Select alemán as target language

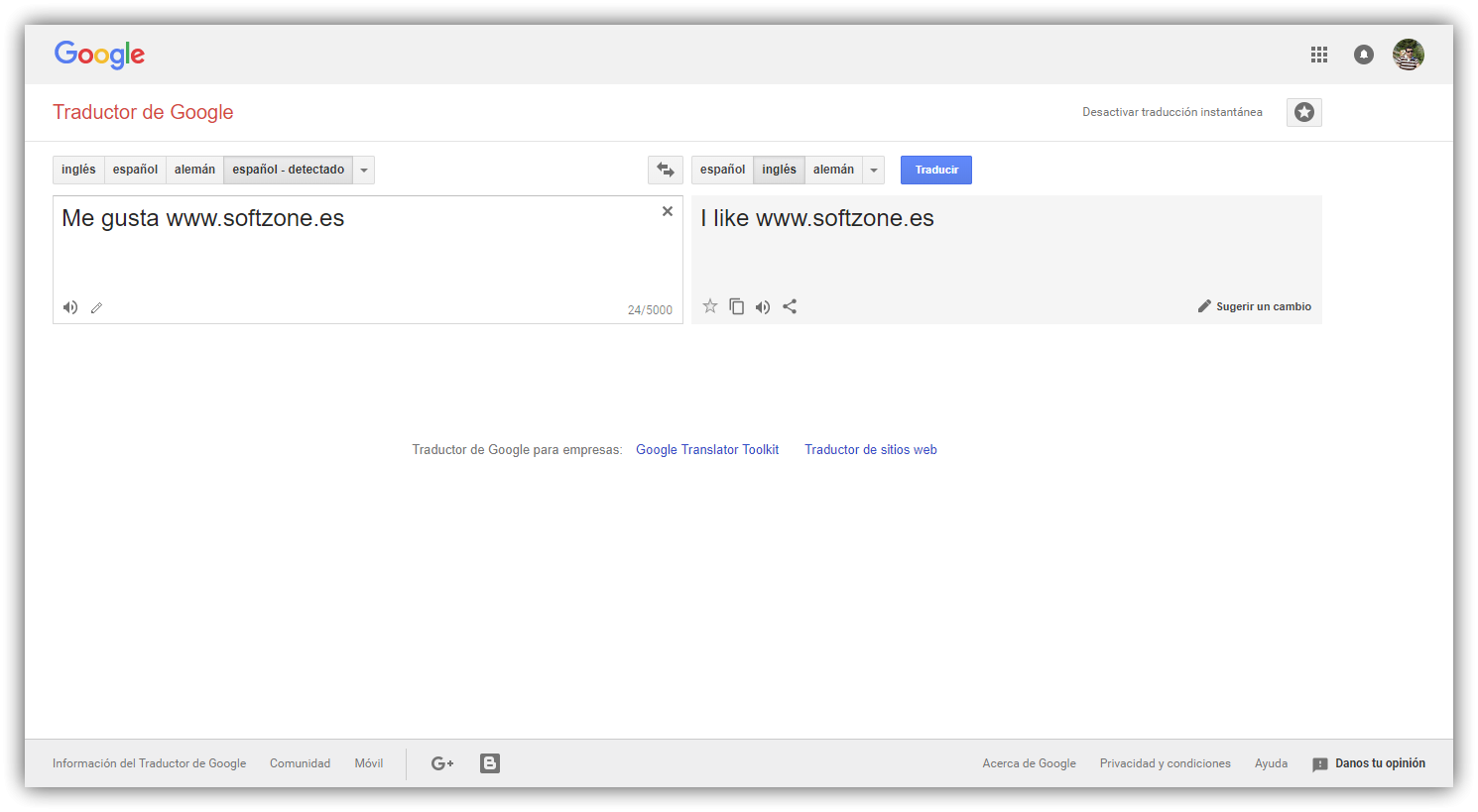(833, 170)
